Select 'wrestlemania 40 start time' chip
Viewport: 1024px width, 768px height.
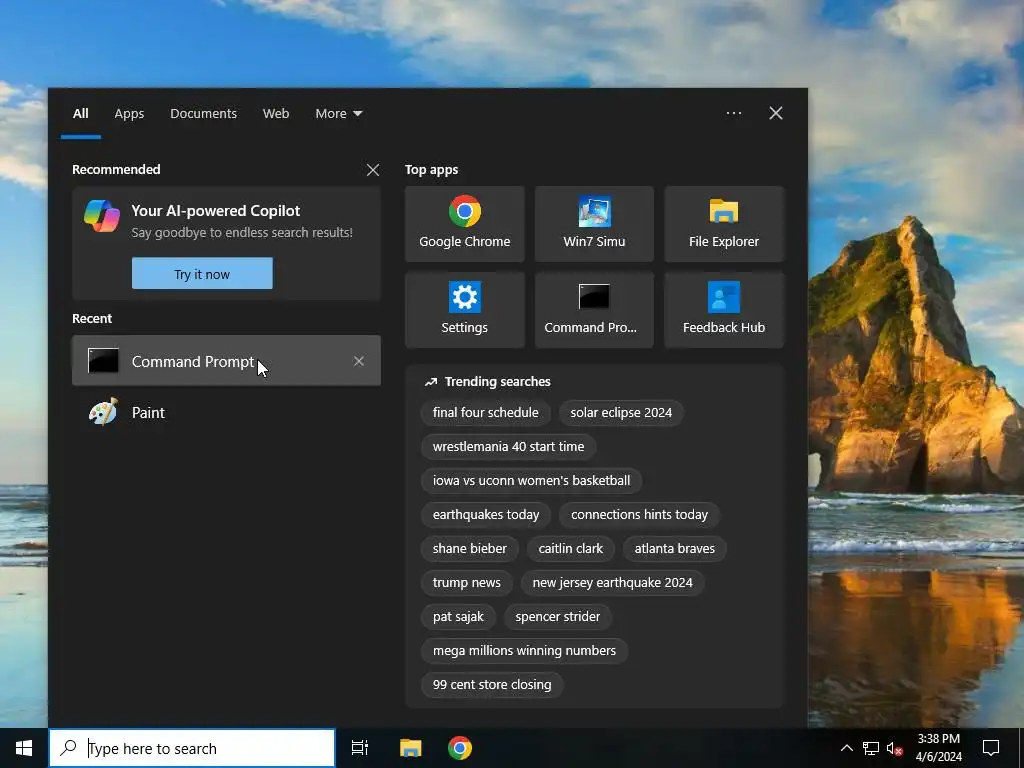click(x=509, y=447)
